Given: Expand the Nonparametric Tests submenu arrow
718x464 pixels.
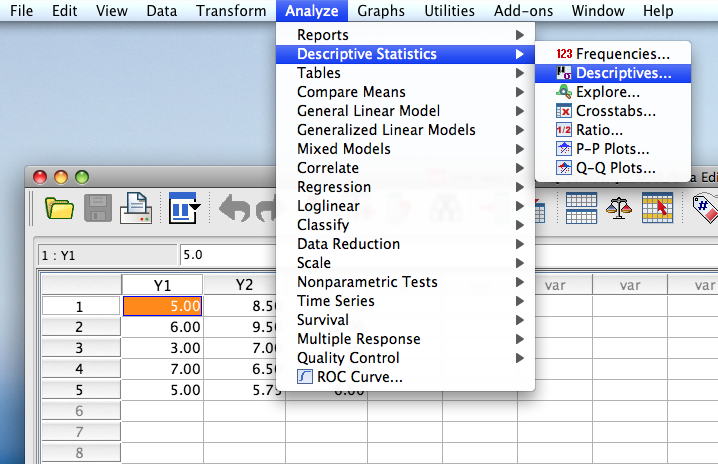Looking at the screenshot, I should pyautogui.click(x=520, y=282).
